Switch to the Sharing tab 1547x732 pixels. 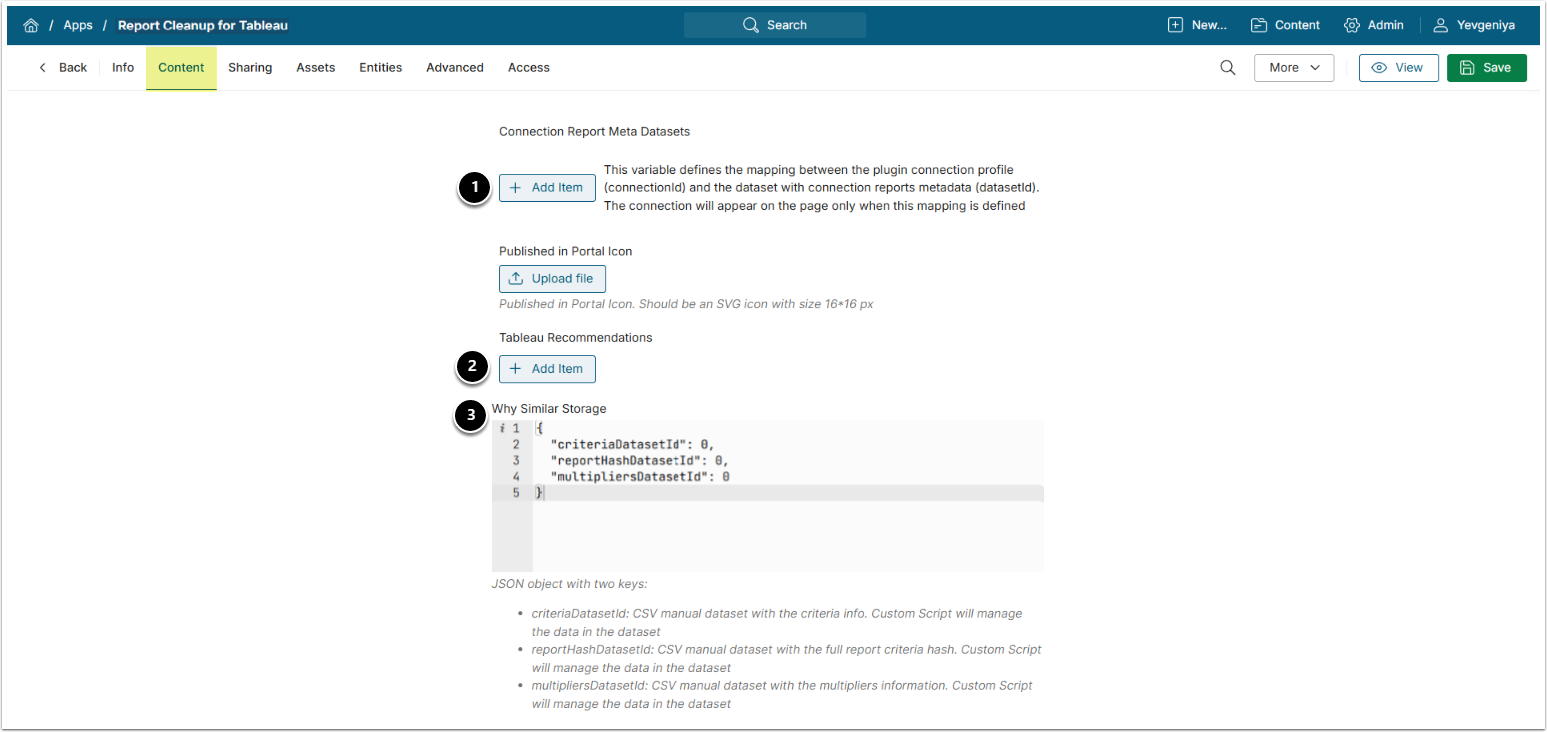click(x=250, y=68)
